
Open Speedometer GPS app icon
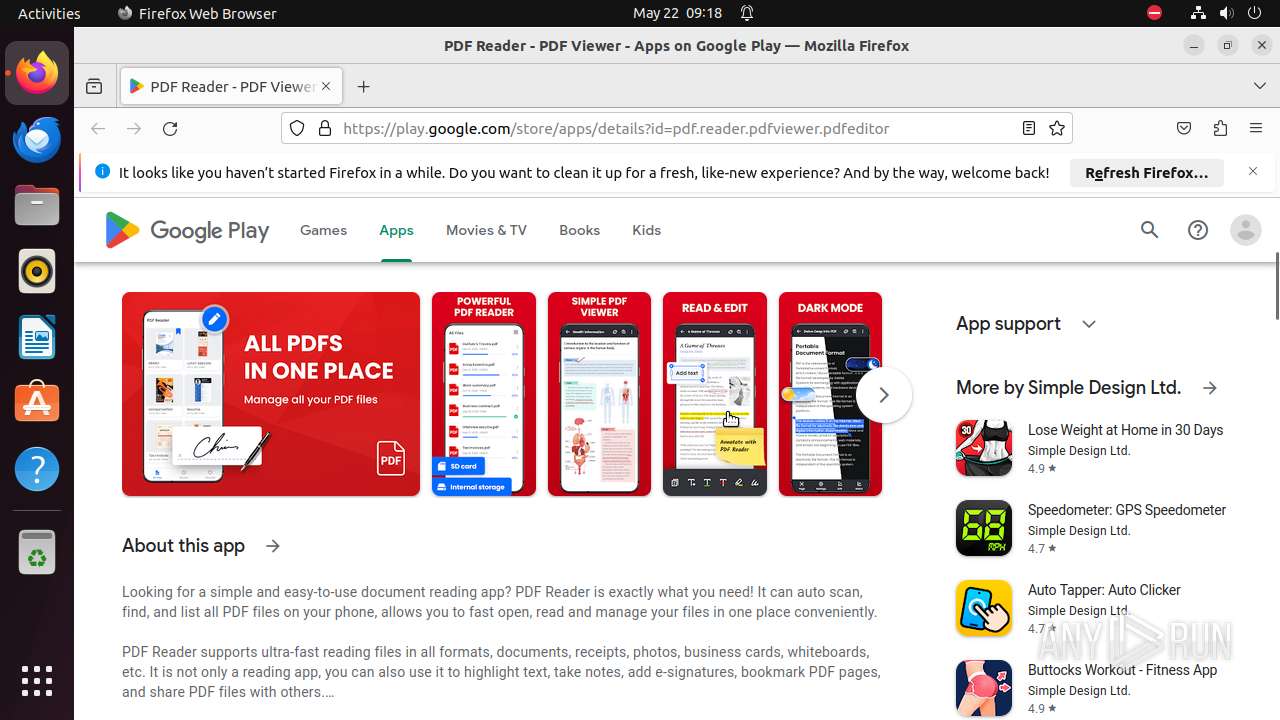(x=984, y=528)
